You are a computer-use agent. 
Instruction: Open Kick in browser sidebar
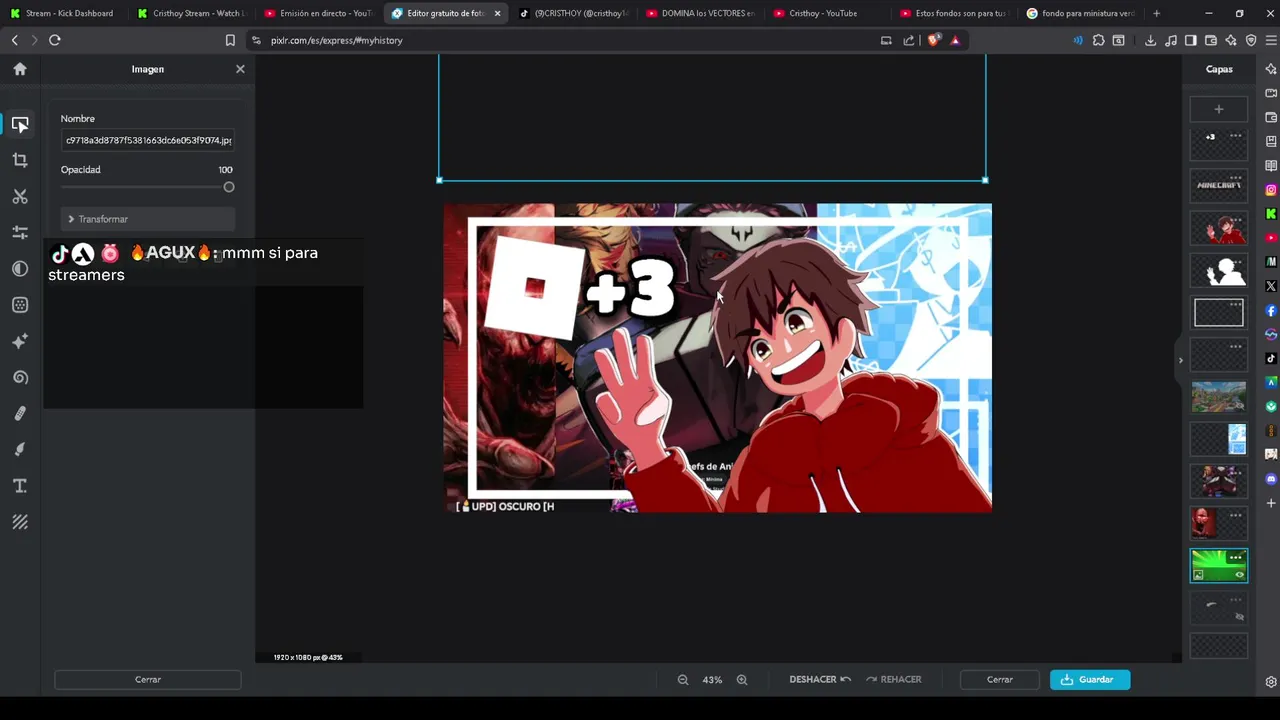click(x=1271, y=214)
